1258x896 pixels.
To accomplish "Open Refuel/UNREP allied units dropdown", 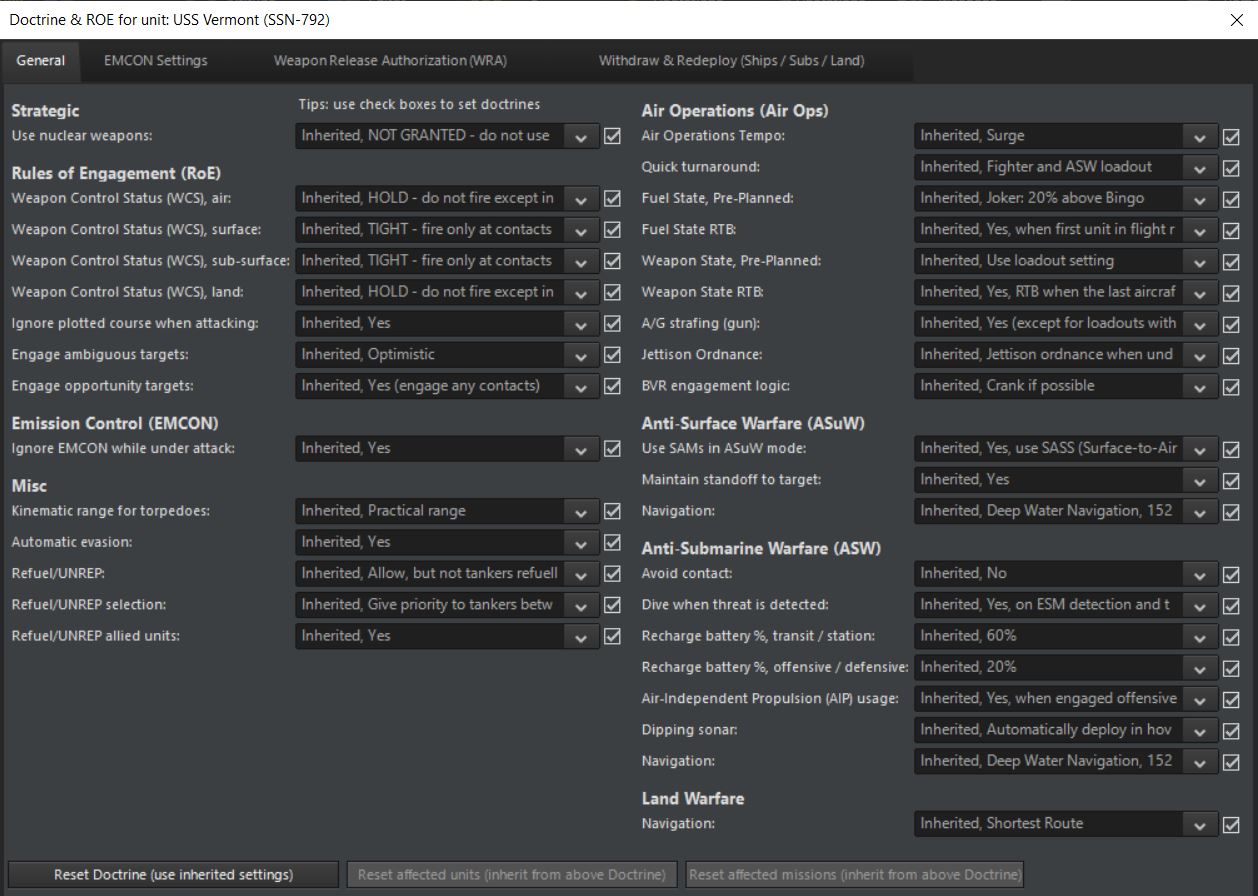I will 581,636.
